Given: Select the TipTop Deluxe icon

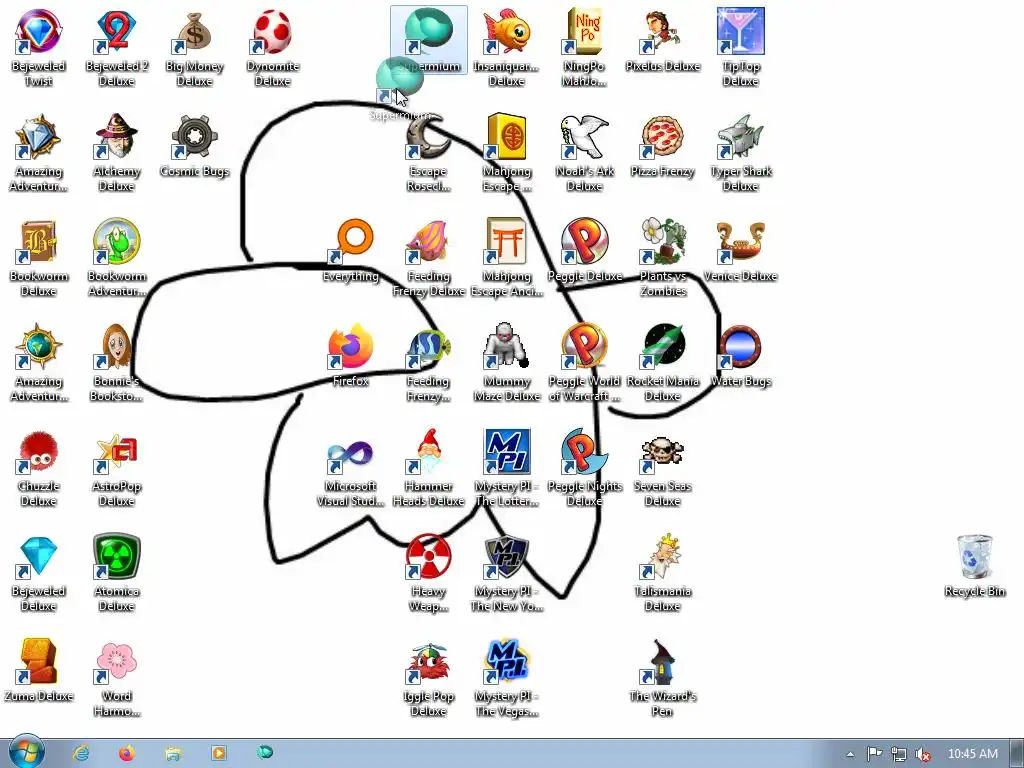Looking at the screenshot, I should pyautogui.click(x=741, y=47).
